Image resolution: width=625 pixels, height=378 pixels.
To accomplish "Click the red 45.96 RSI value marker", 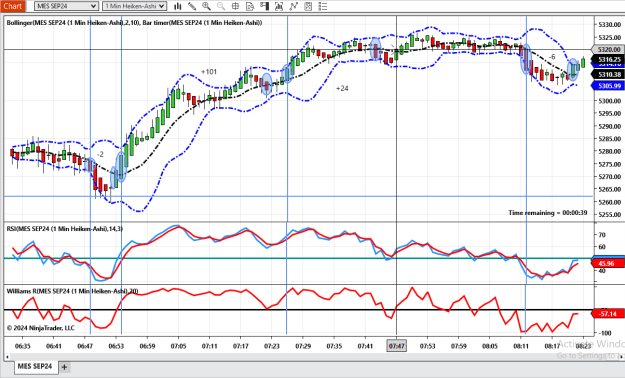I will pyautogui.click(x=607, y=264).
